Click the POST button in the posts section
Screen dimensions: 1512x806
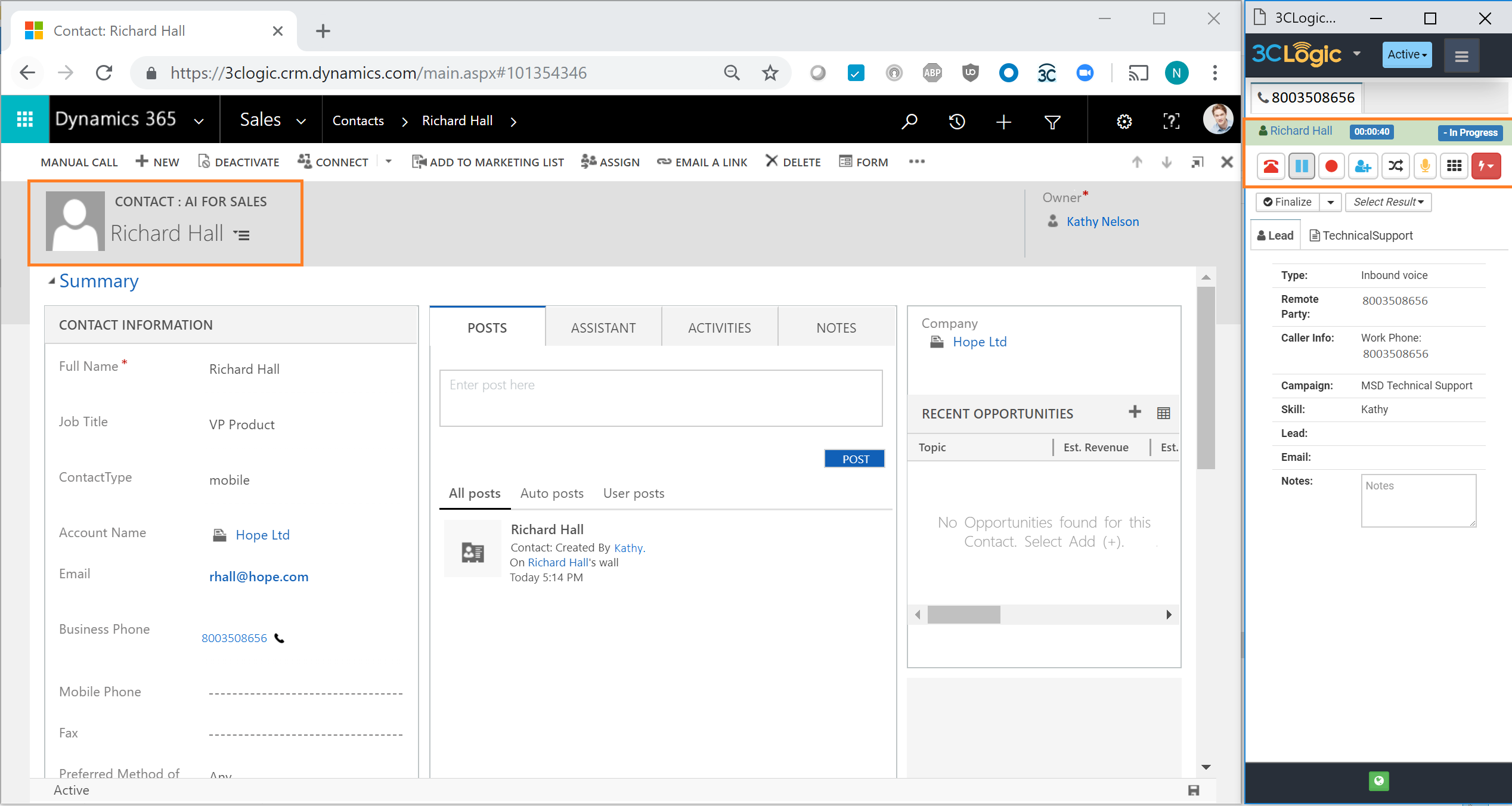click(856, 459)
